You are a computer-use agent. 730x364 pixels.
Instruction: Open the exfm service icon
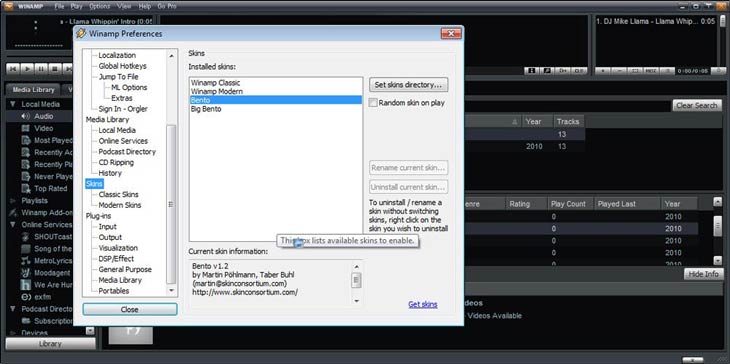[26, 297]
